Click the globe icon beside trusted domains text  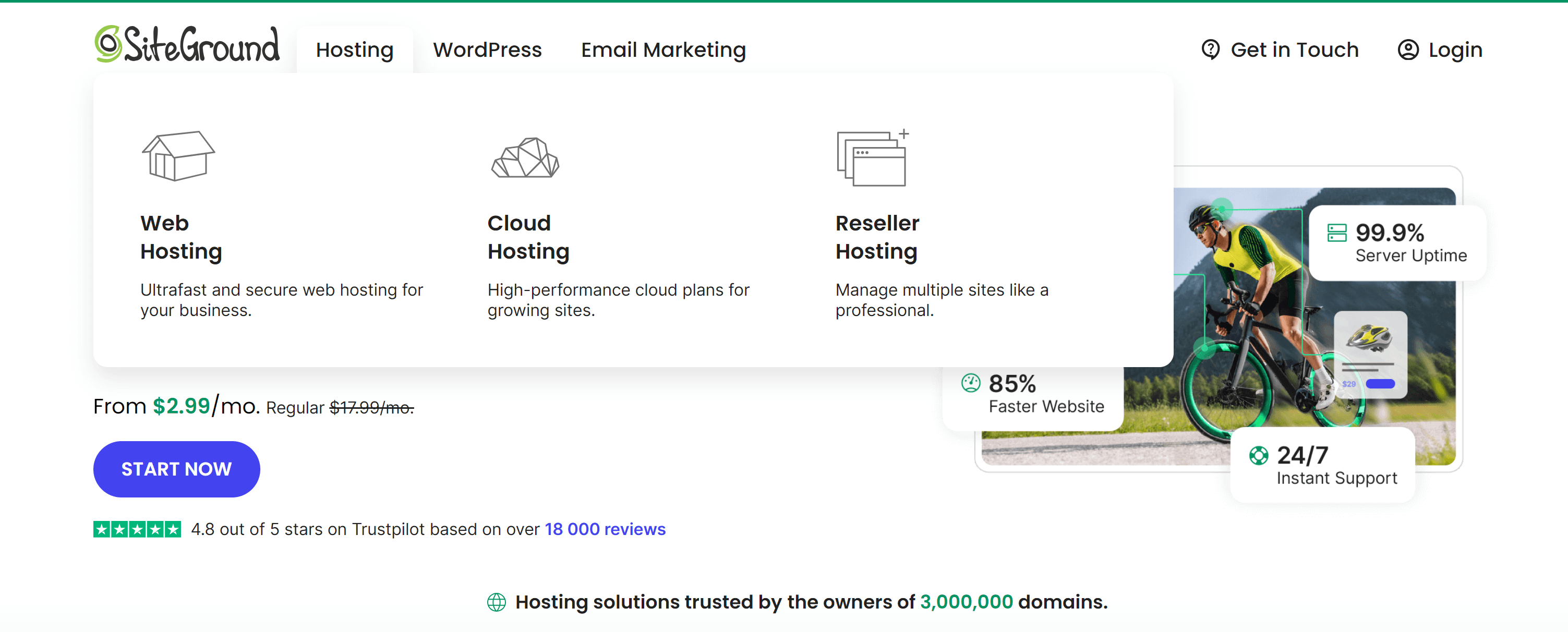[x=497, y=602]
